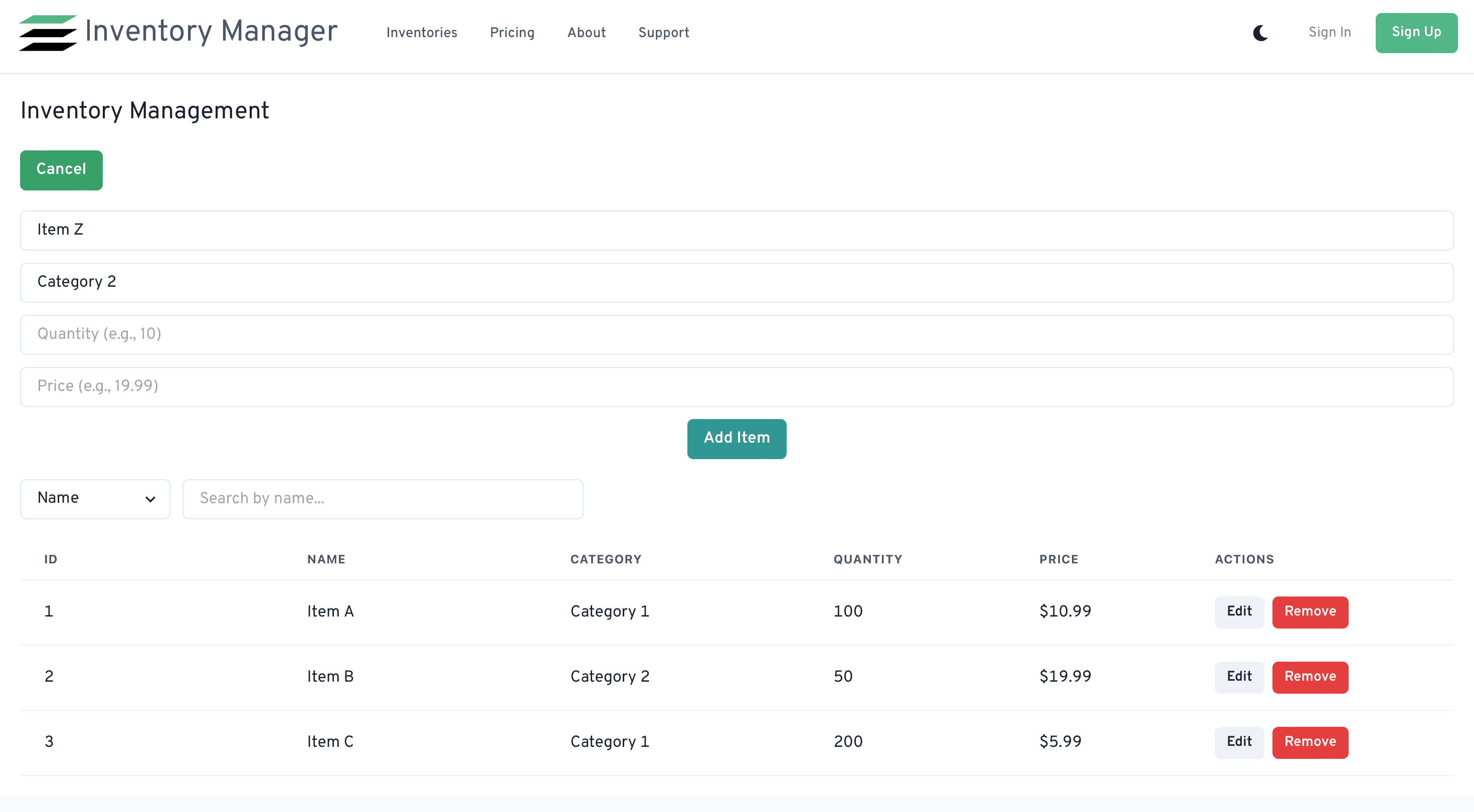Focus the Item Z name field
The height and width of the screenshot is (812, 1474).
[x=736, y=230]
